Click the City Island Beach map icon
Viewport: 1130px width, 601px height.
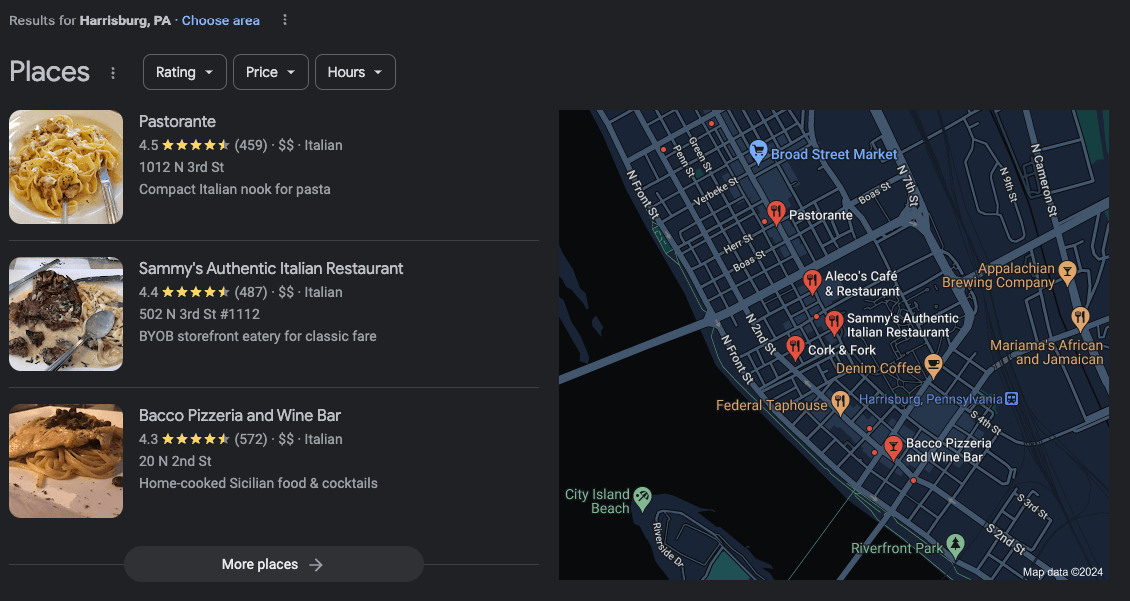pyautogui.click(x=642, y=499)
